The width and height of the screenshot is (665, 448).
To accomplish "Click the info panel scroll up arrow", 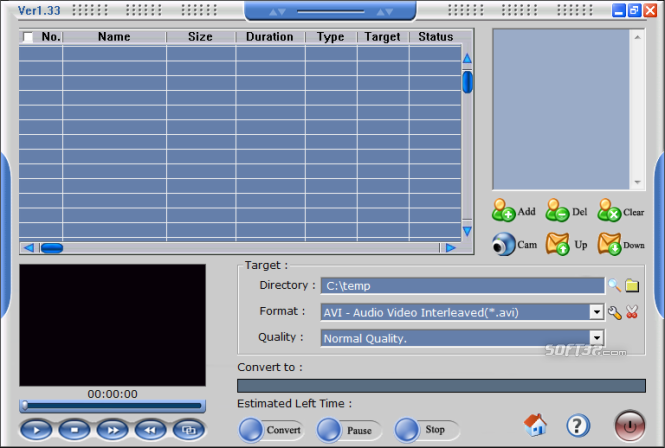I will 637,37.
